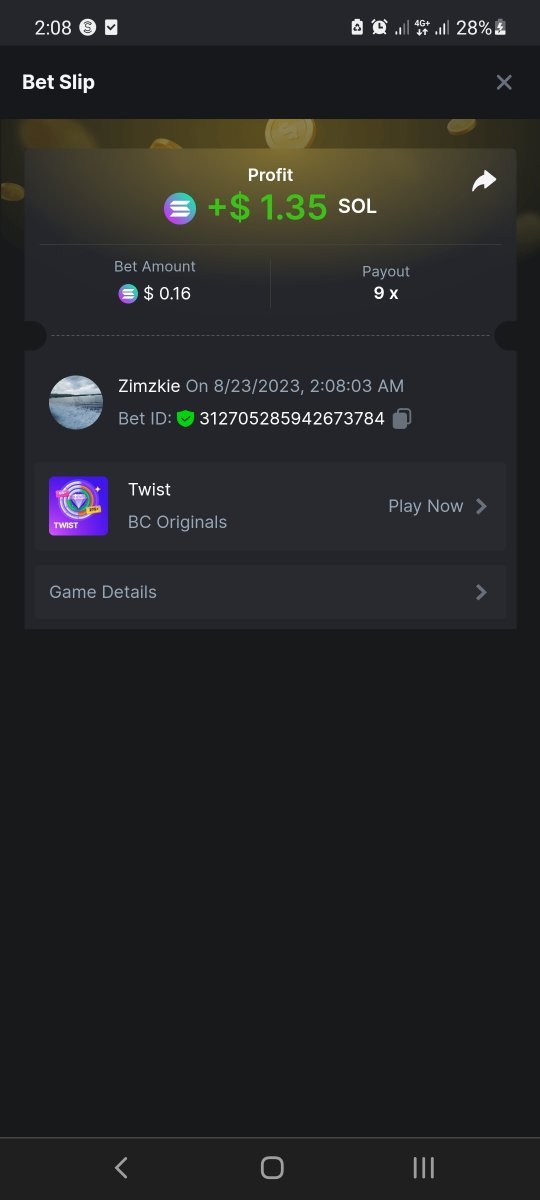Open the recent apps button
This screenshot has width=540, height=1200.
[424, 1167]
